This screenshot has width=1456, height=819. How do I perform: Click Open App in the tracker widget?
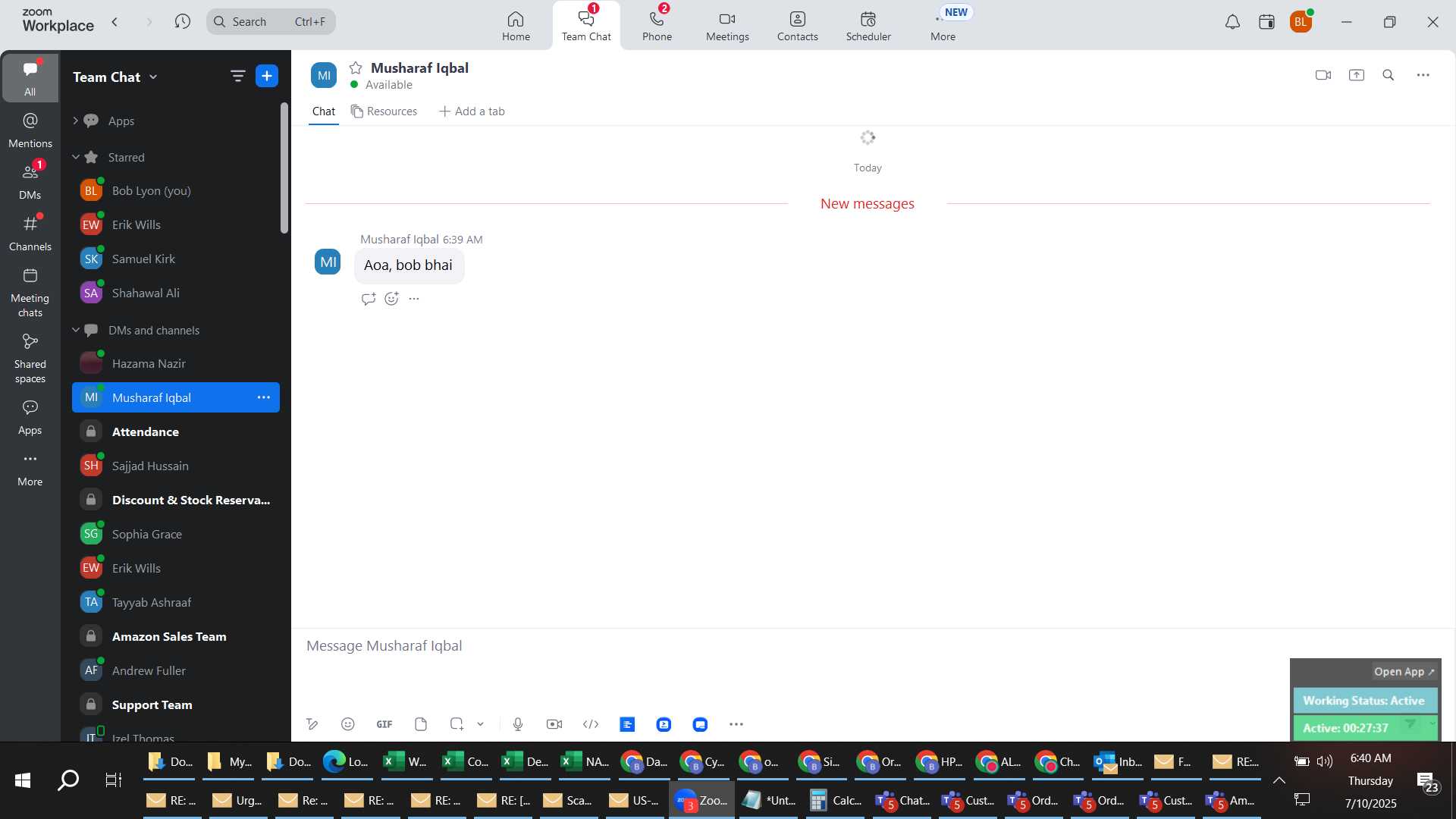coord(1404,672)
